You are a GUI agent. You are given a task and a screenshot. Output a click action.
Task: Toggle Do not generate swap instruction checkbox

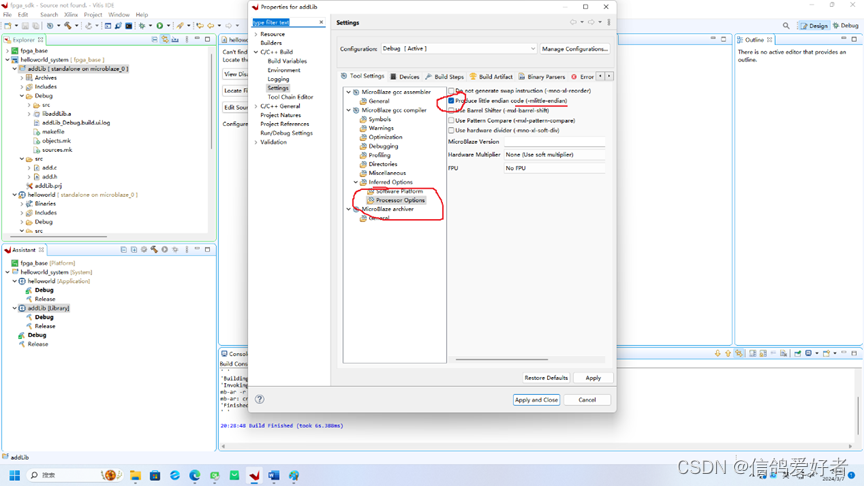click(x=451, y=90)
